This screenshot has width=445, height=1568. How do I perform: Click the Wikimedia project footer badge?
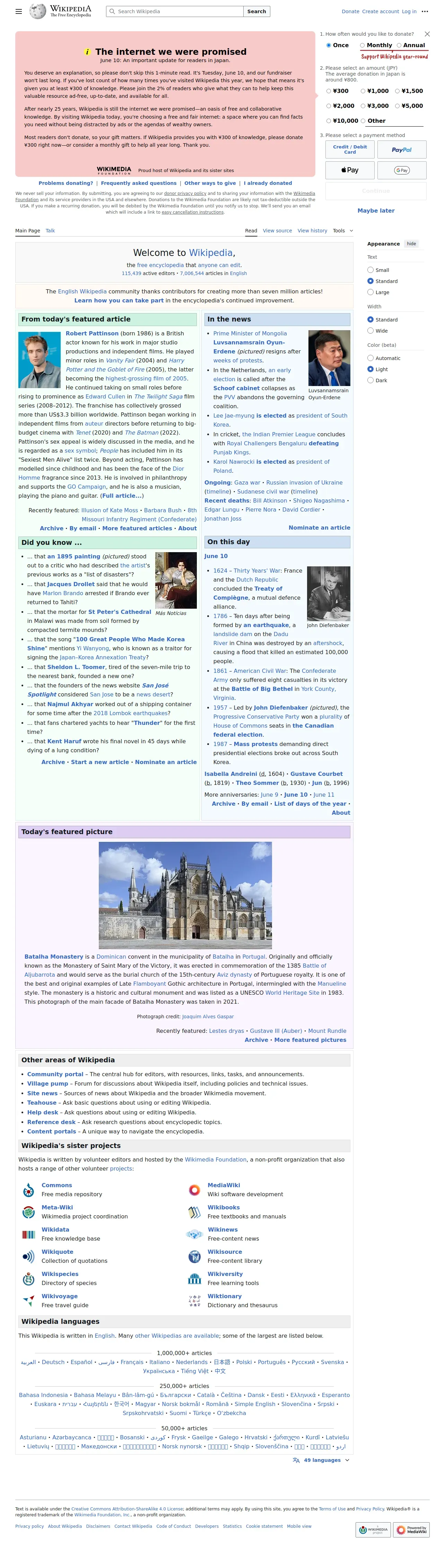coord(373,1530)
